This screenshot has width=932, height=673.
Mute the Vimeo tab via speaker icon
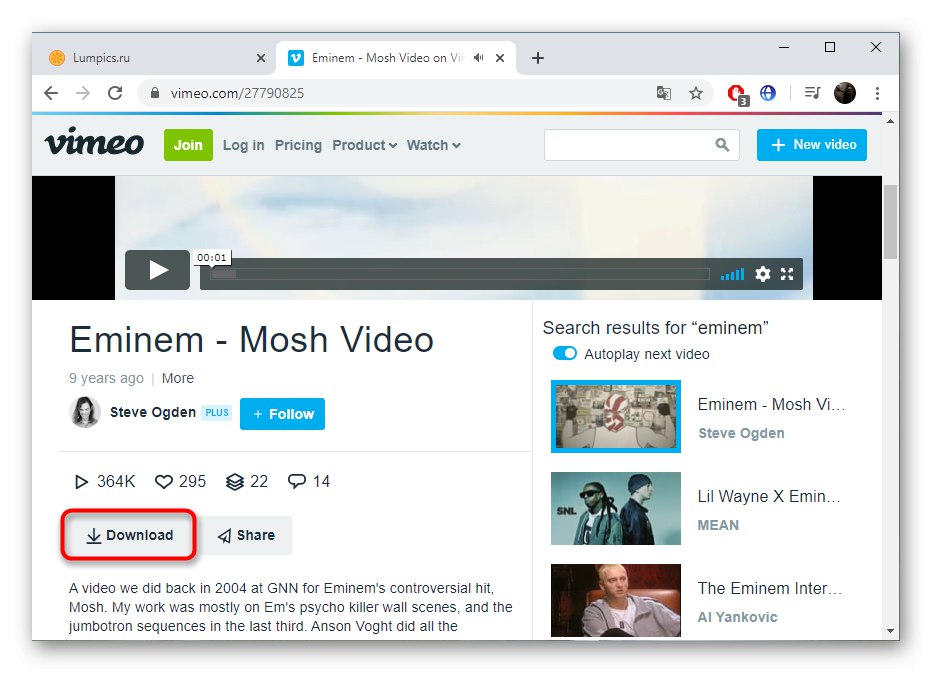pyautogui.click(x=478, y=58)
